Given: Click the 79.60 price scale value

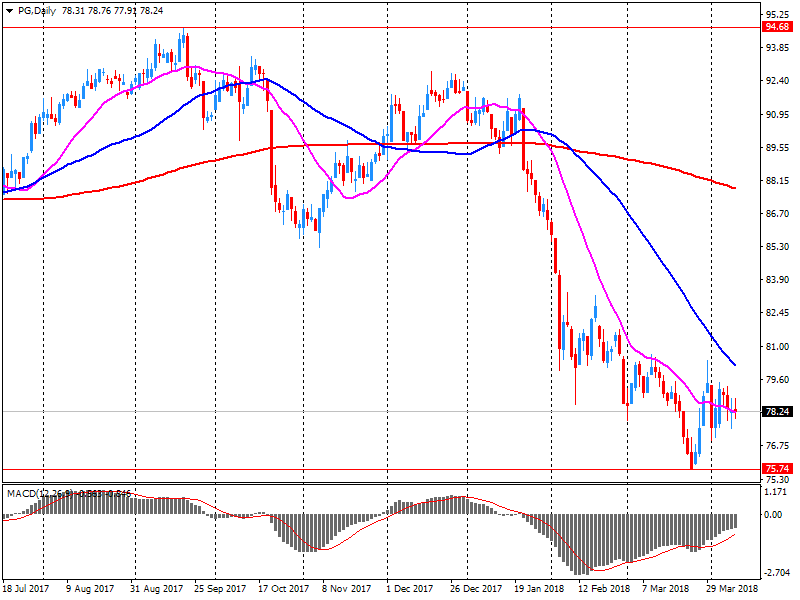Looking at the screenshot, I should 778,380.
